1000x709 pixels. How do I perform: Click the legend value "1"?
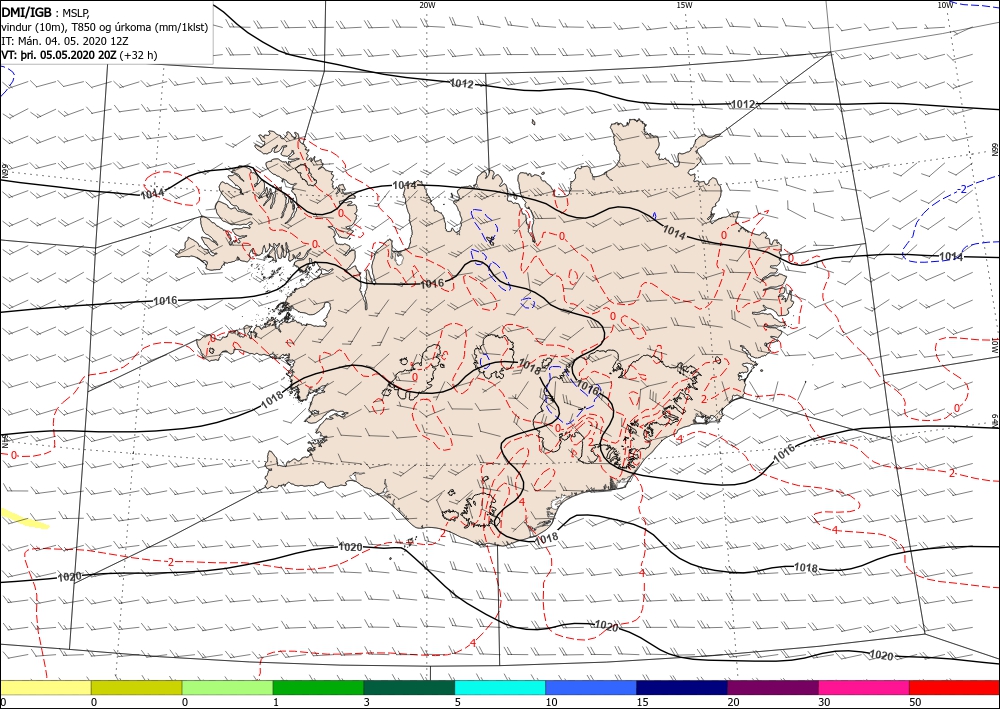(x=276, y=702)
